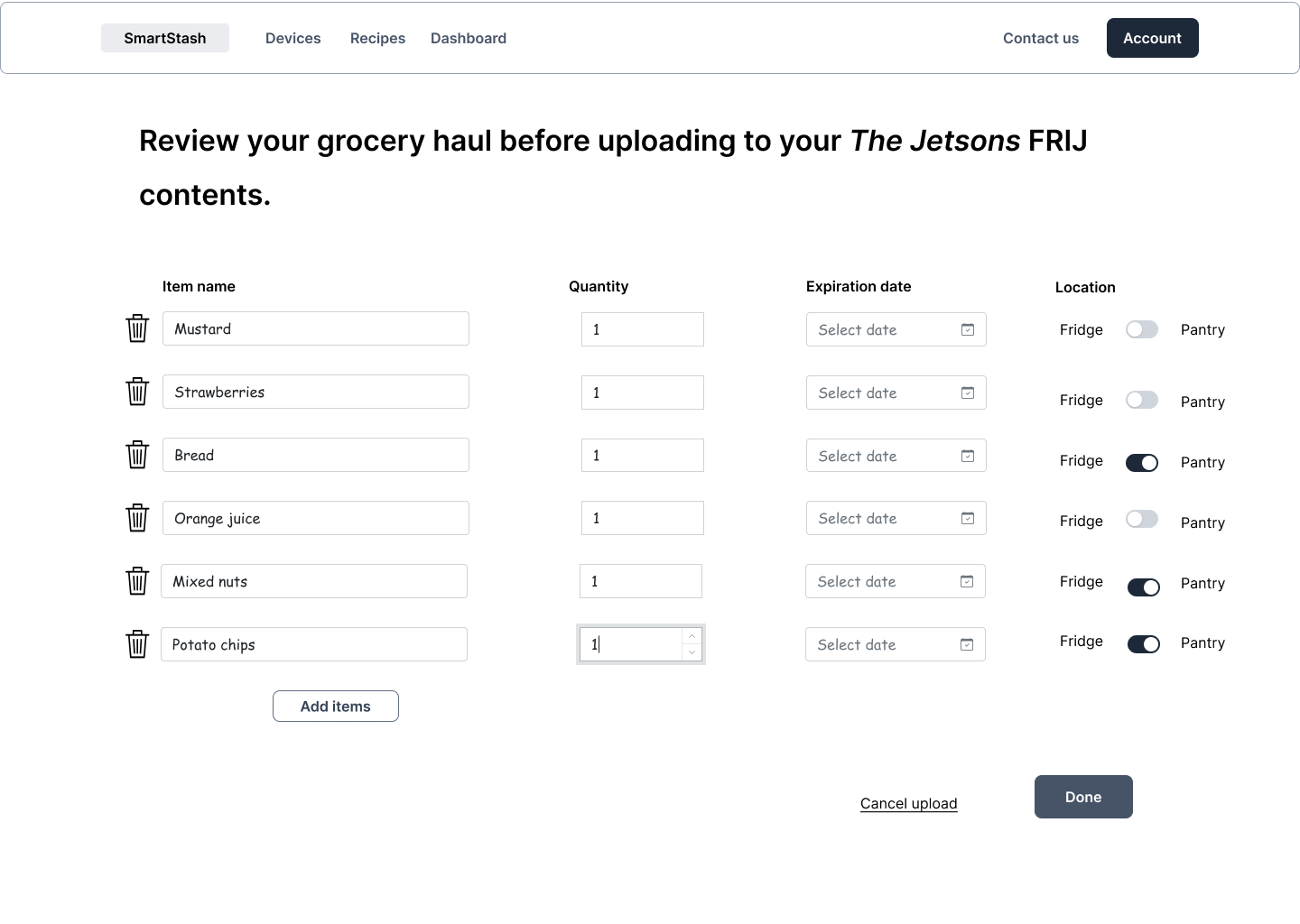This screenshot has width=1300, height=924.
Task: Toggle Mustard location switch to Pantry
Action: [1142, 329]
